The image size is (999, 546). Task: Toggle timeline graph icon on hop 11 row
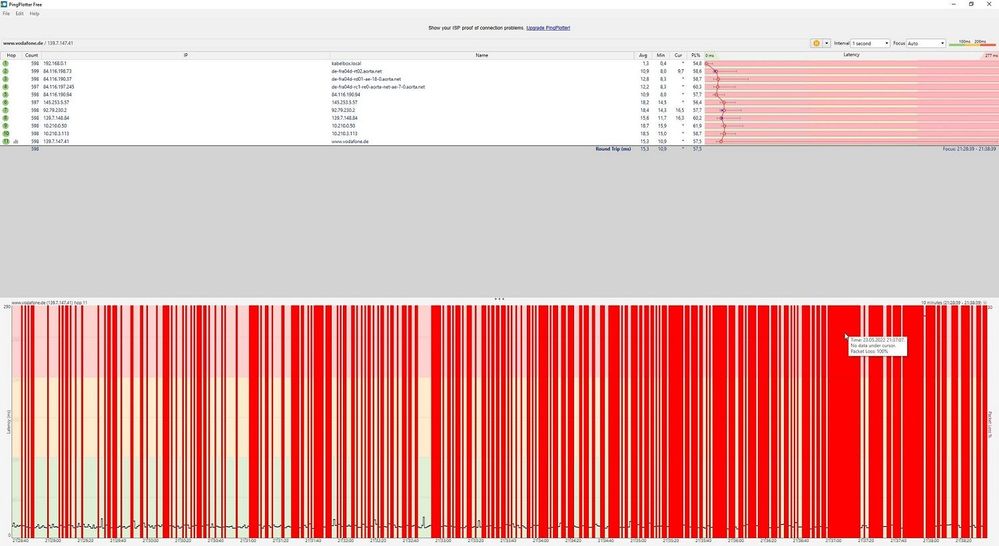pos(16,141)
